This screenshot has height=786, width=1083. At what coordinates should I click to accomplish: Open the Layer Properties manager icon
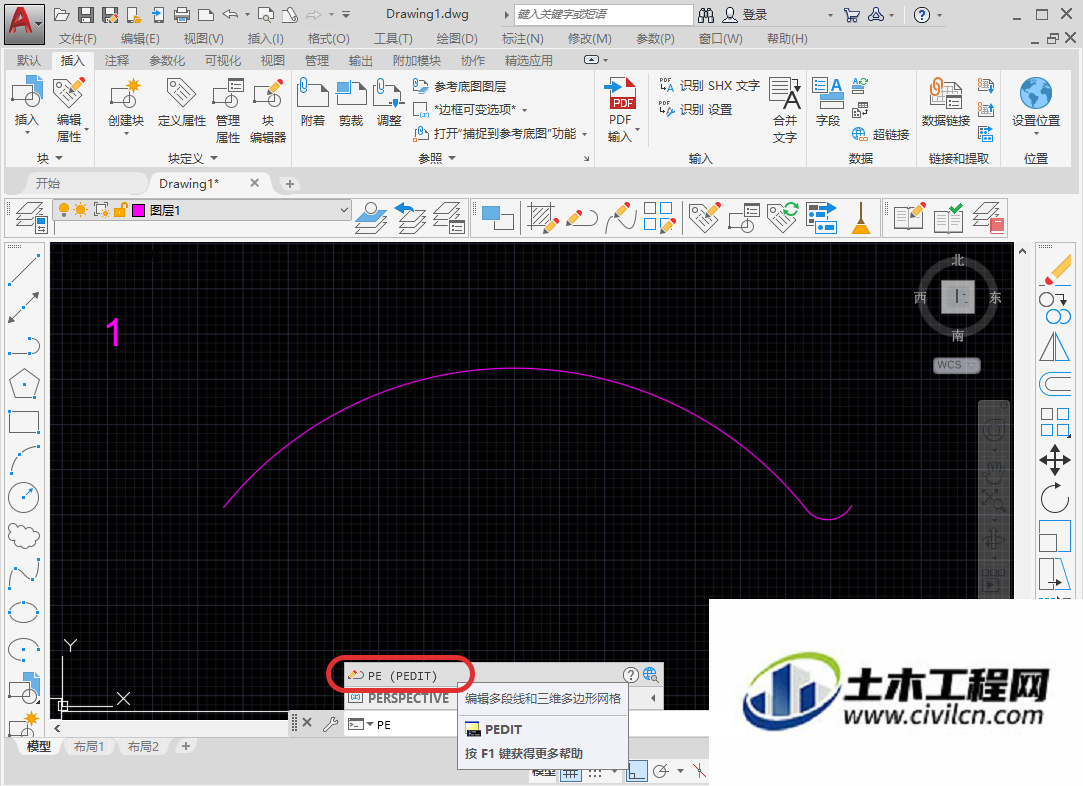click(x=30, y=217)
